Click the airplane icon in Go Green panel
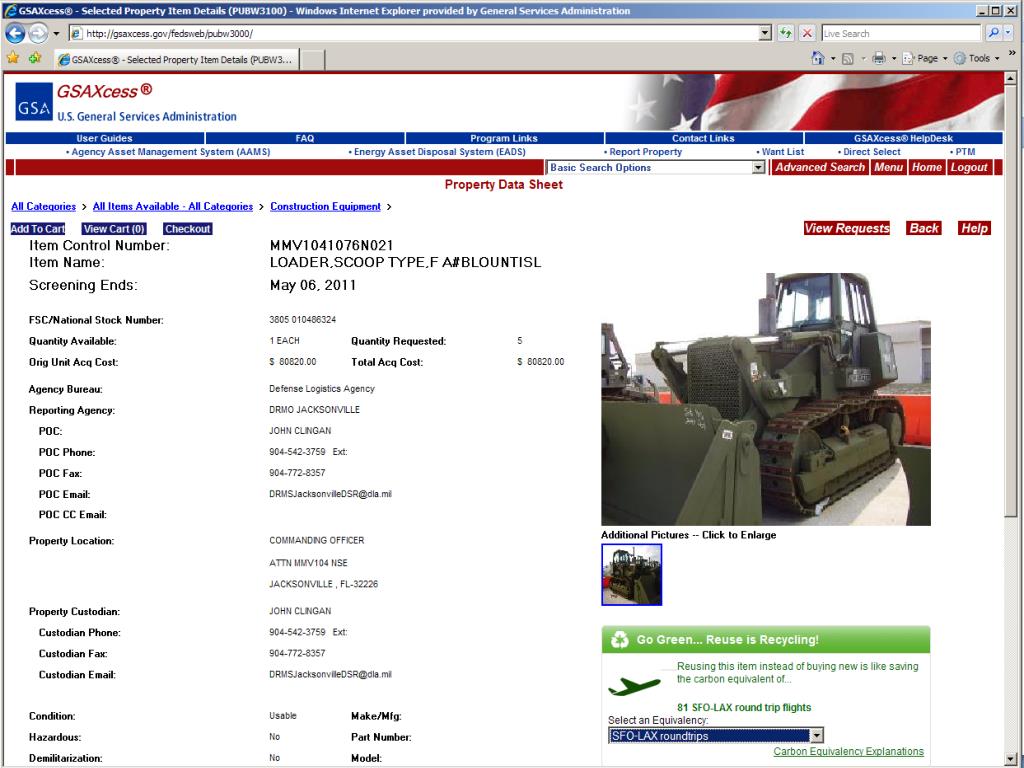Viewport: 1024px width, 768px height. coord(634,686)
